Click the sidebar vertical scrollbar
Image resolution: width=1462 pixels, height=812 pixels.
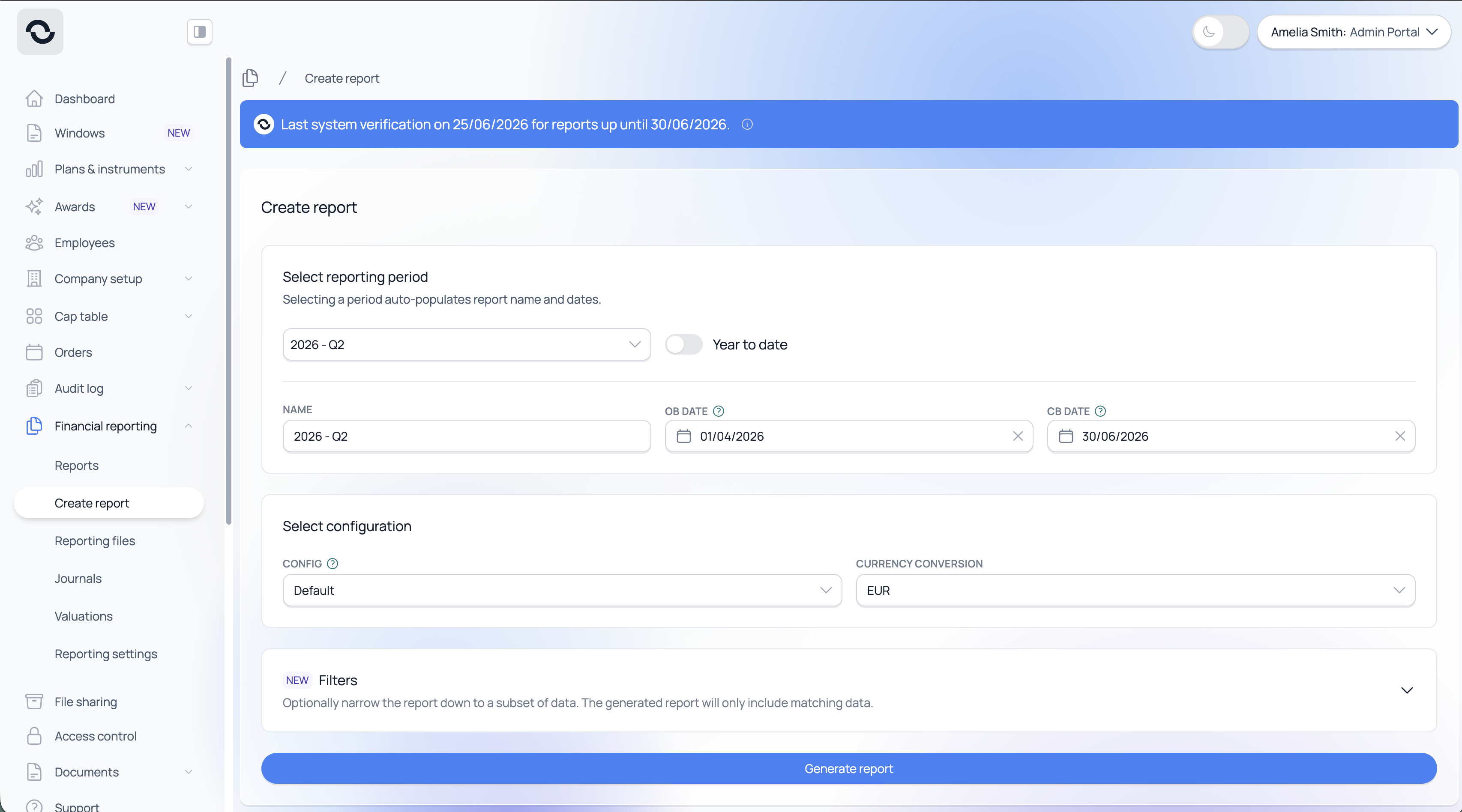(229, 290)
